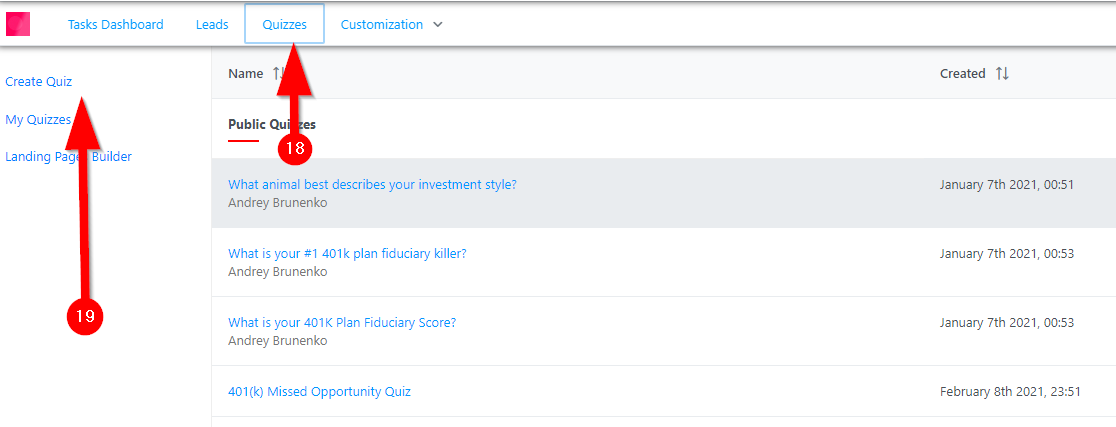
Task: Select the Quizzes tab in top navigation
Action: point(284,25)
